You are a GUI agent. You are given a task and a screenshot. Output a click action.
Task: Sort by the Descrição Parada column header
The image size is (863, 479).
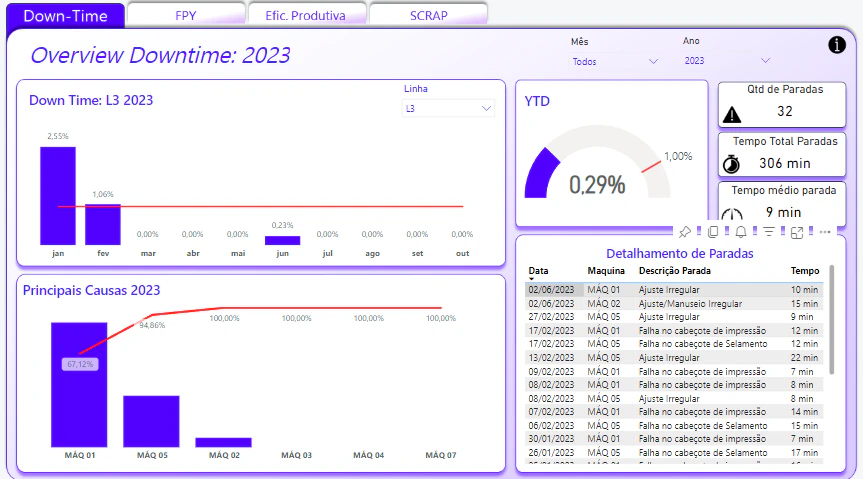click(x=675, y=271)
